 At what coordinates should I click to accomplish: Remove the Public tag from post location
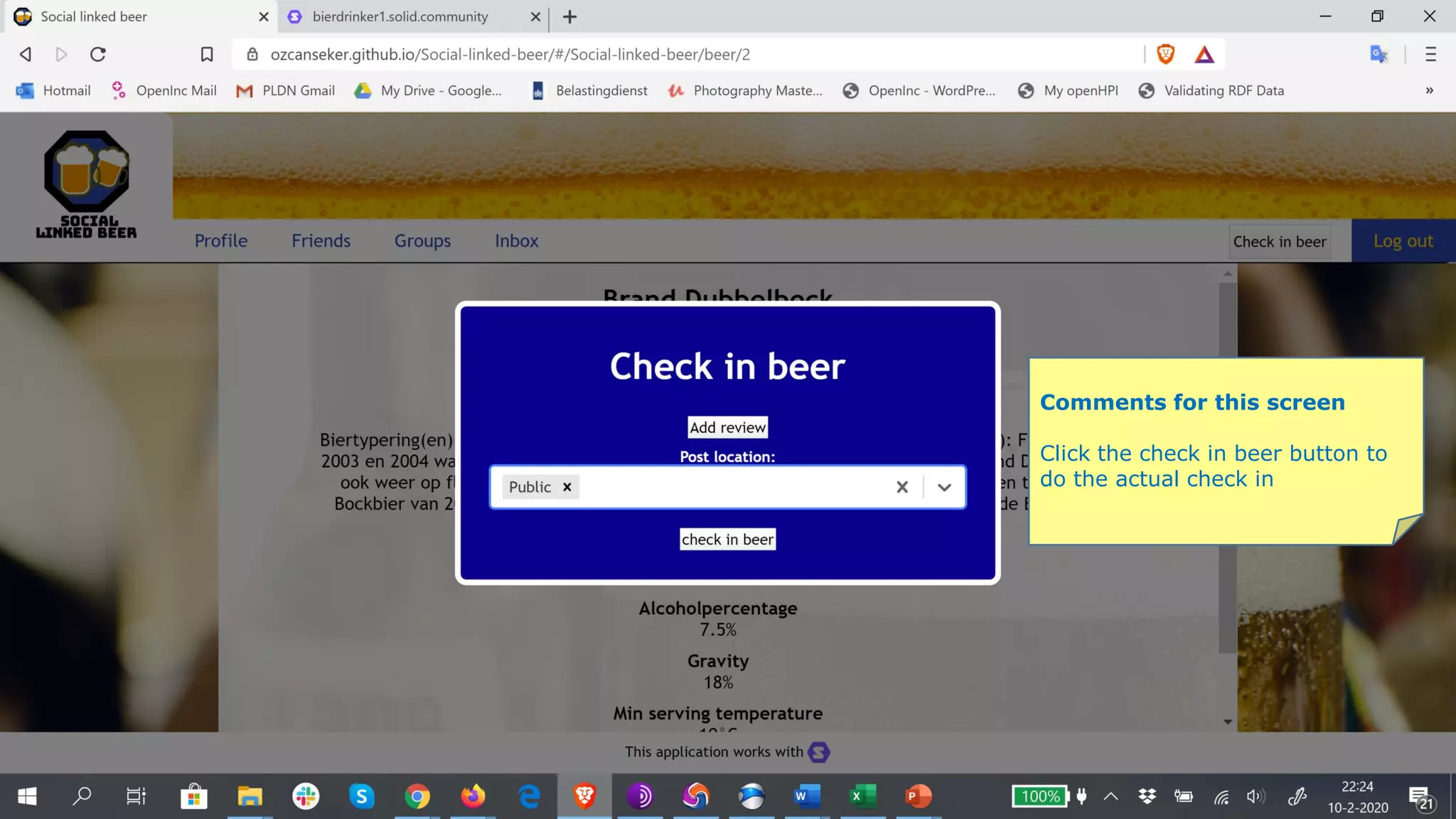567,487
